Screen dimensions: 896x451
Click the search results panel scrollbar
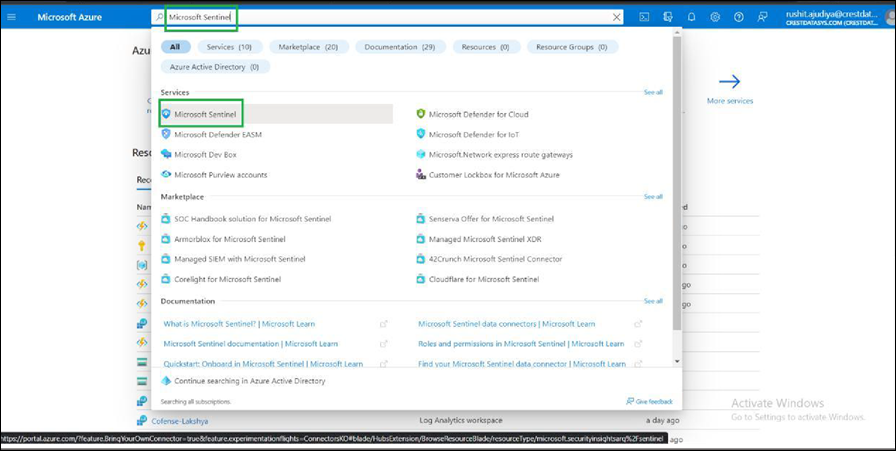(x=677, y=183)
